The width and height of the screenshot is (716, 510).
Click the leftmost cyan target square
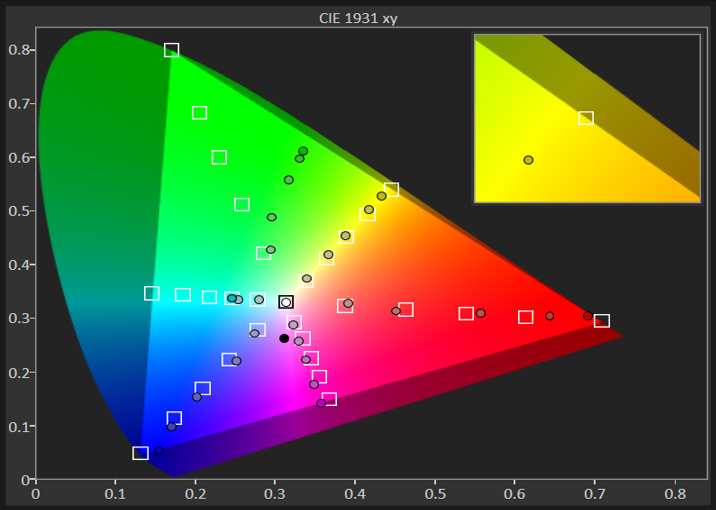click(152, 293)
